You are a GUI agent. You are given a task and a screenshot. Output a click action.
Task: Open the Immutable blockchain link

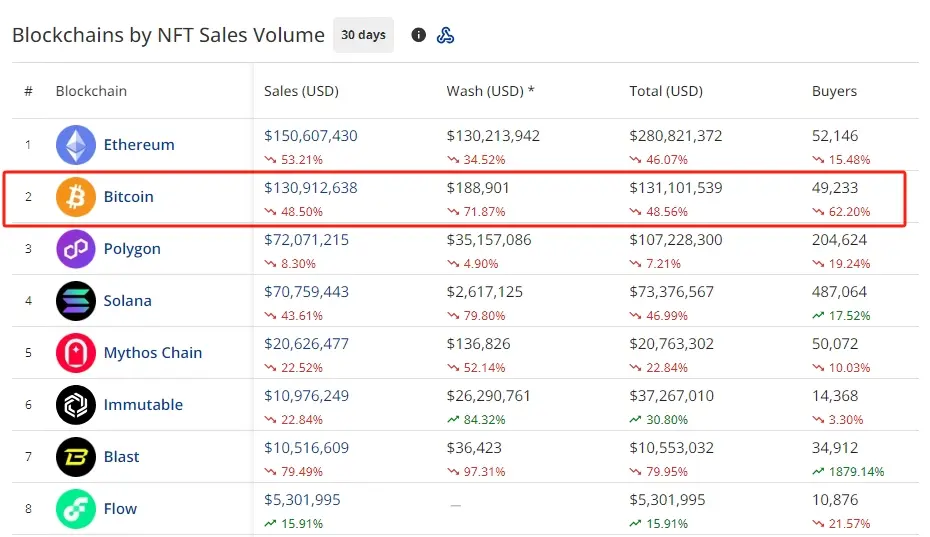pyautogui.click(x=143, y=405)
